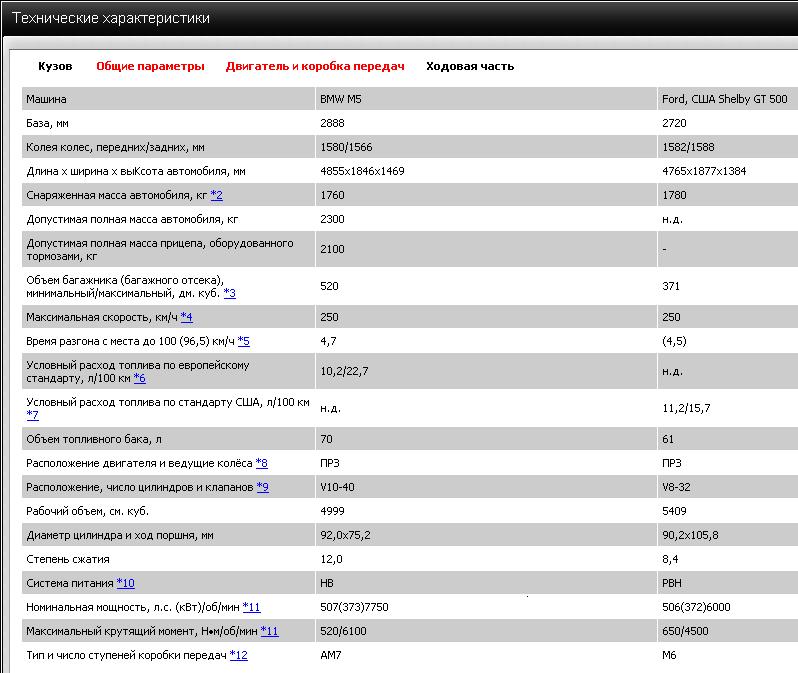The width and height of the screenshot is (798, 673).
Task: Select engine configuration V8-32
Action: 676,487
